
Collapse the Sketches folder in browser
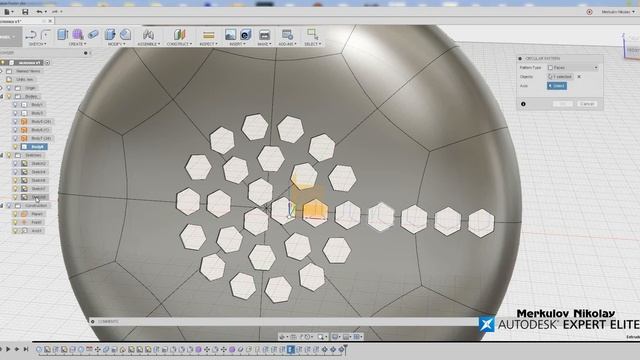pyautogui.click(x=2, y=155)
